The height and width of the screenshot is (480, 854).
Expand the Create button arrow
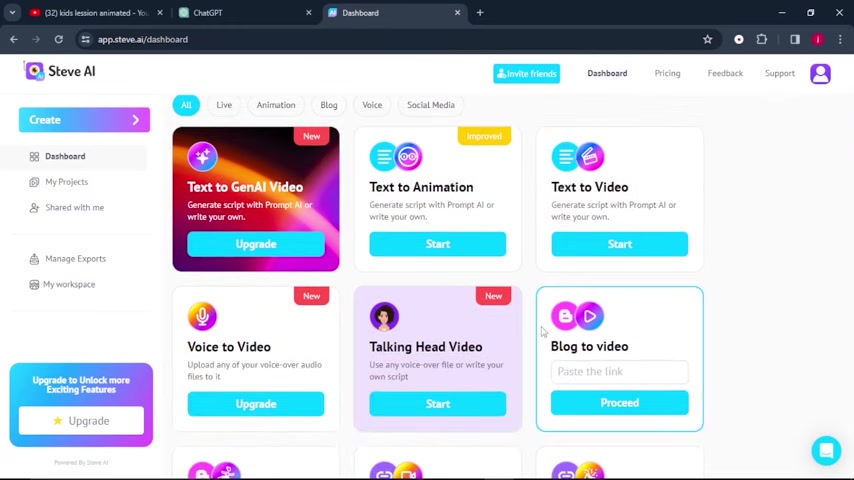(x=136, y=120)
